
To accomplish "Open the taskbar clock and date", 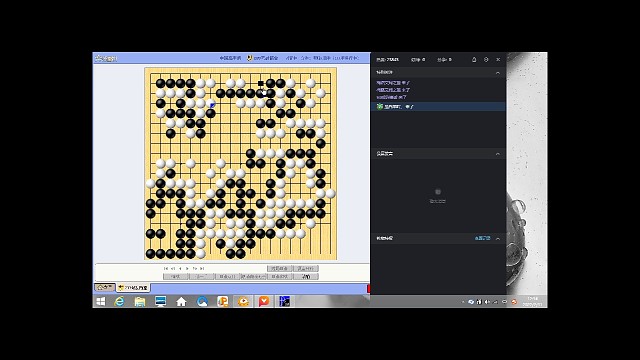I will click(x=533, y=302).
